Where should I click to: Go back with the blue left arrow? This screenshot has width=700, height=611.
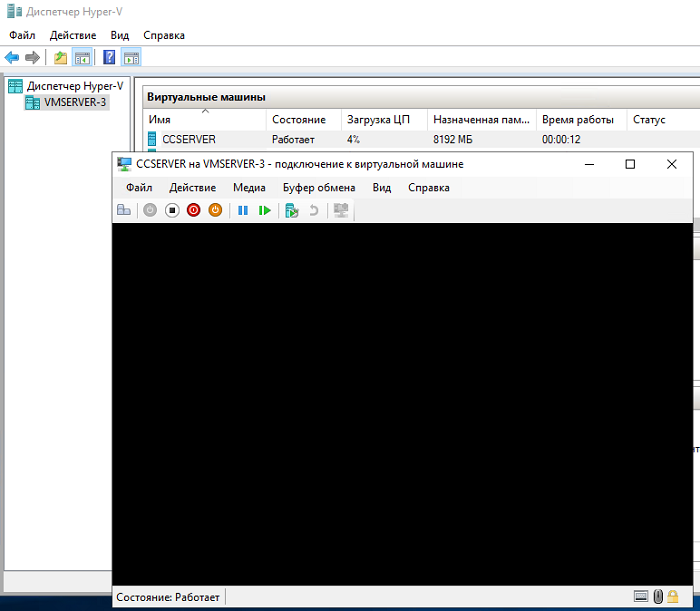coord(12,57)
